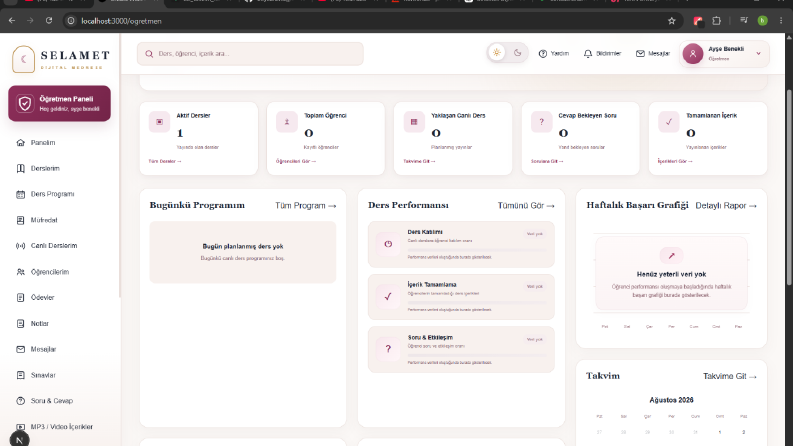This screenshot has height=446, width=793.
Task: Open the browser three-dot menu
Action: tap(781, 21)
